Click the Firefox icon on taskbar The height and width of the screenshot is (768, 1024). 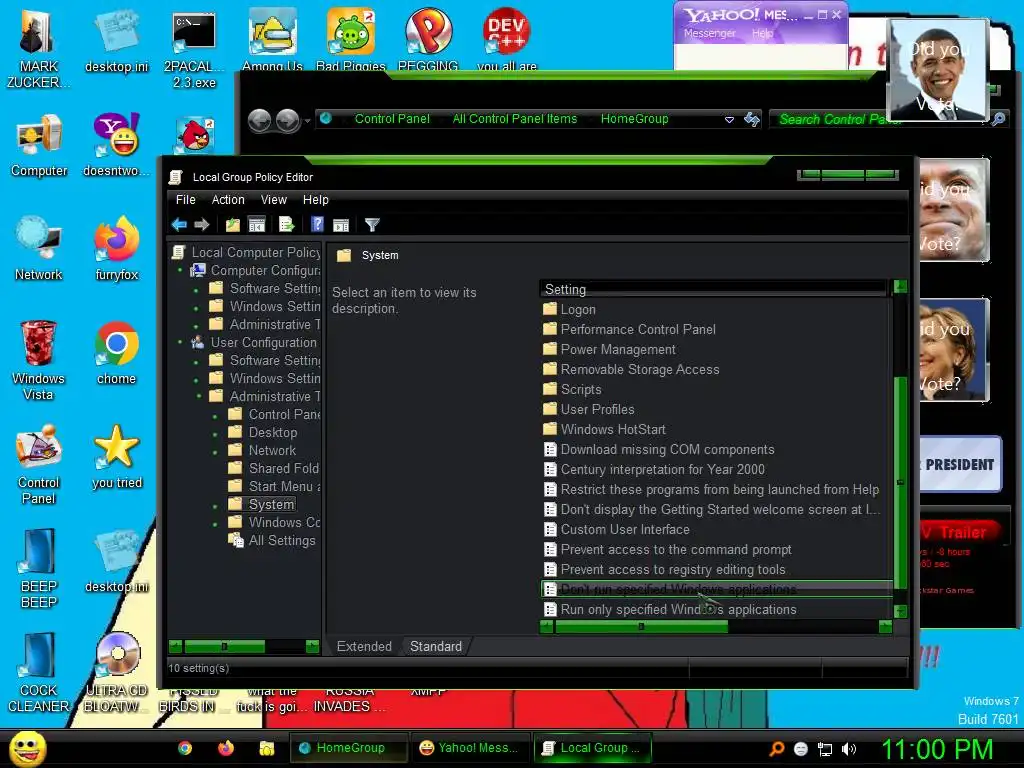(x=226, y=748)
